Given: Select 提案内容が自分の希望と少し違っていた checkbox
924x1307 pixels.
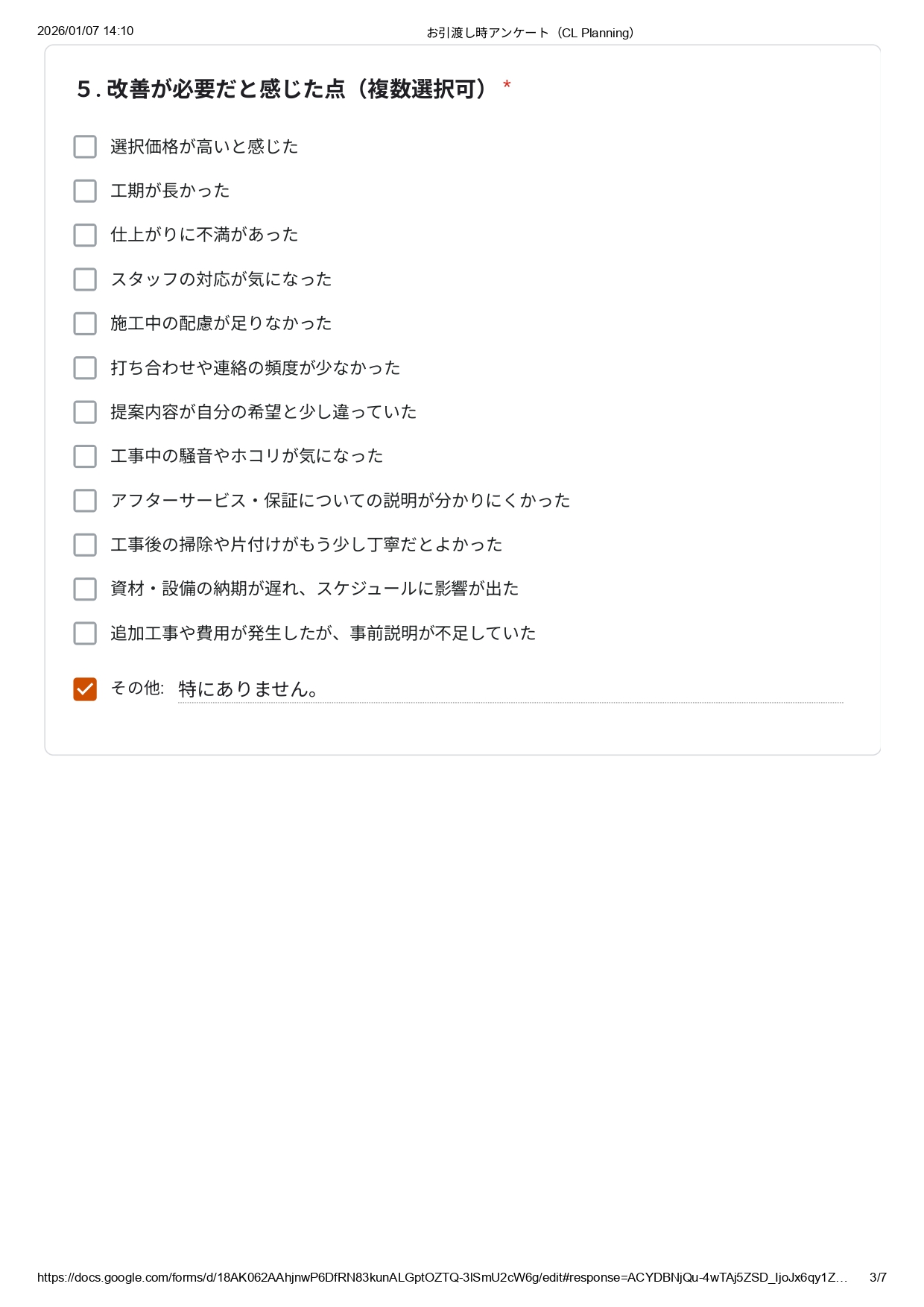Looking at the screenshot, I should [x=85, y=412].
